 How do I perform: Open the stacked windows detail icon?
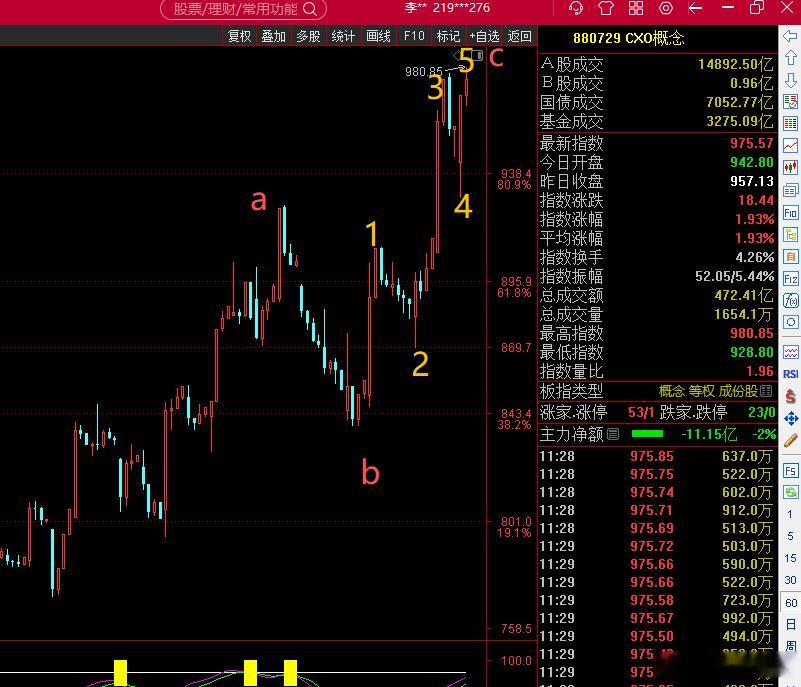pos(790,190)
